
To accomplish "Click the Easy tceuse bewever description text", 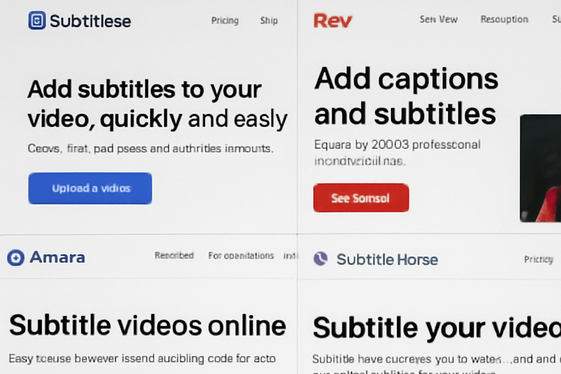I will [x=142, y=358].
